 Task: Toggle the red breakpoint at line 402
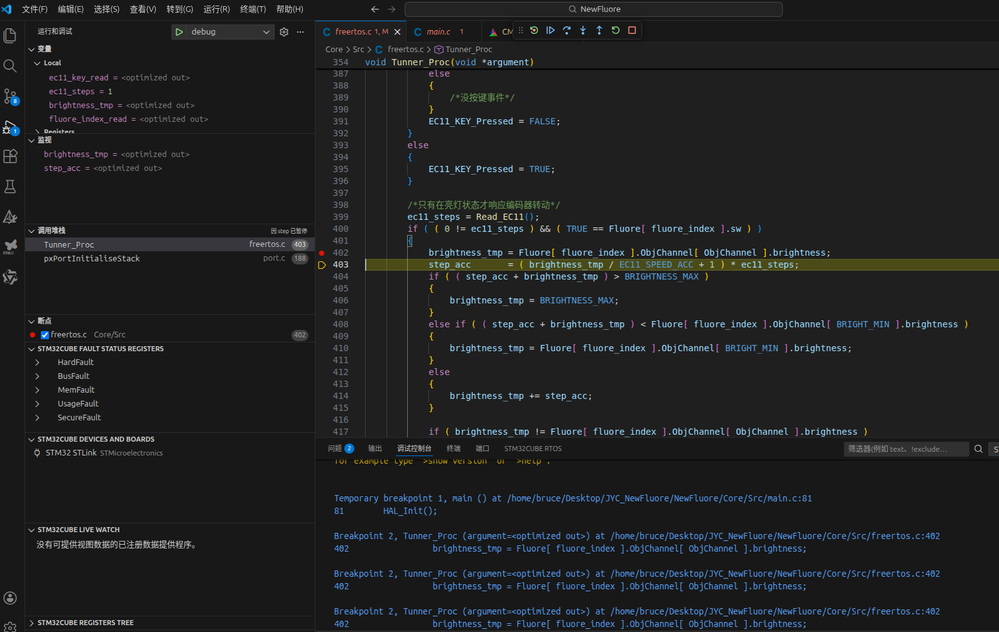click(x=322, y=253)
